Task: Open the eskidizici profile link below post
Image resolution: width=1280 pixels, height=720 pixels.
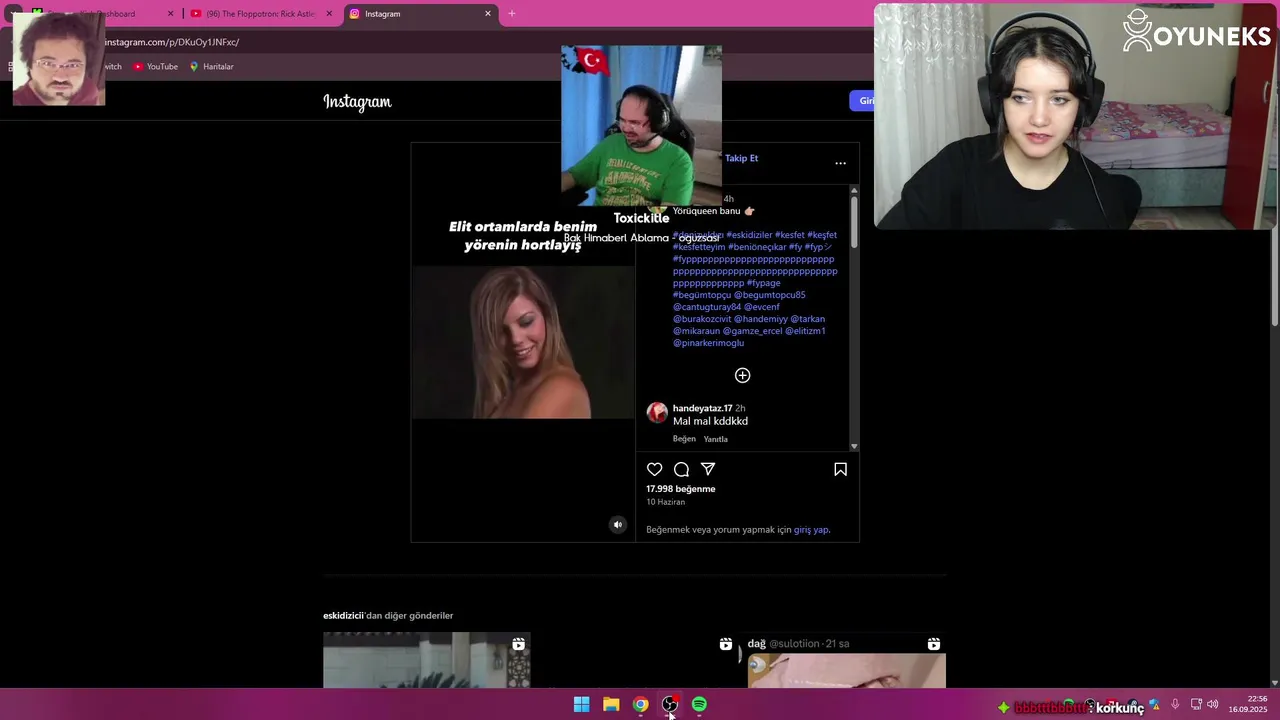Action: tap(342, 616)
